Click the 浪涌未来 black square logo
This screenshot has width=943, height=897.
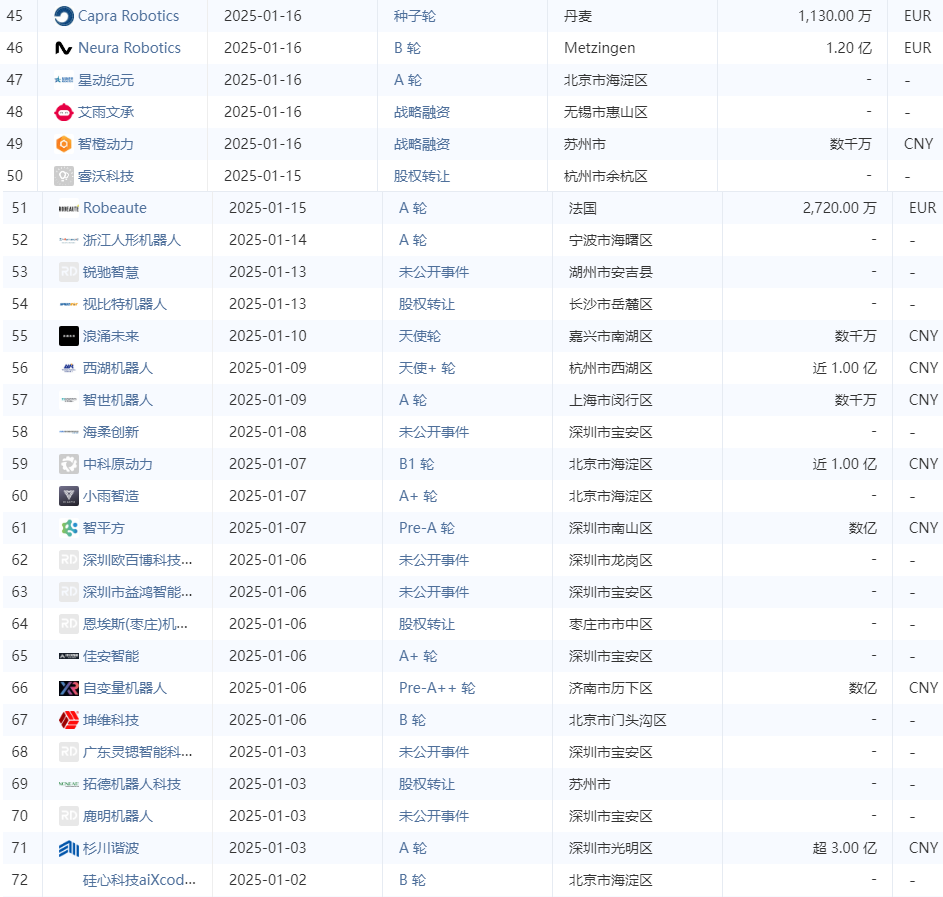point(69,336)
